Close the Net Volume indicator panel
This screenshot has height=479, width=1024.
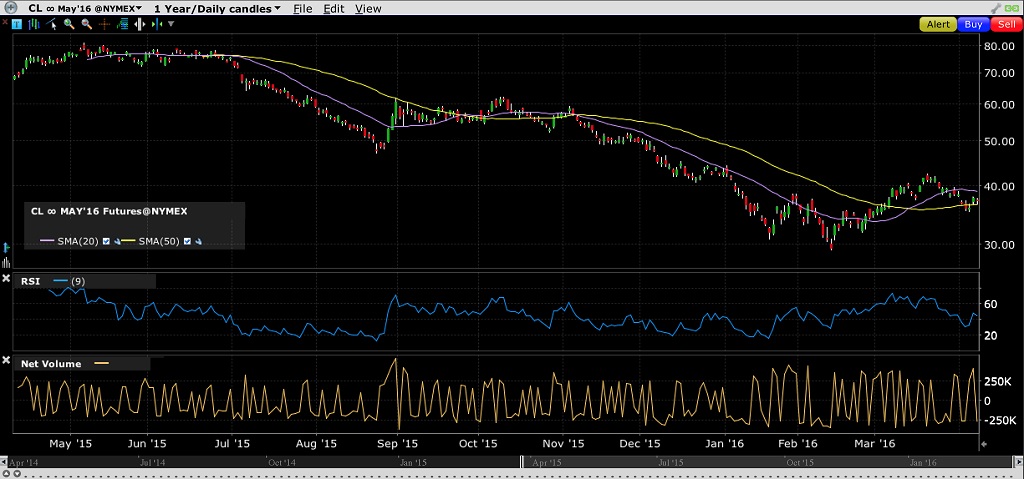[x=6, y=361]
